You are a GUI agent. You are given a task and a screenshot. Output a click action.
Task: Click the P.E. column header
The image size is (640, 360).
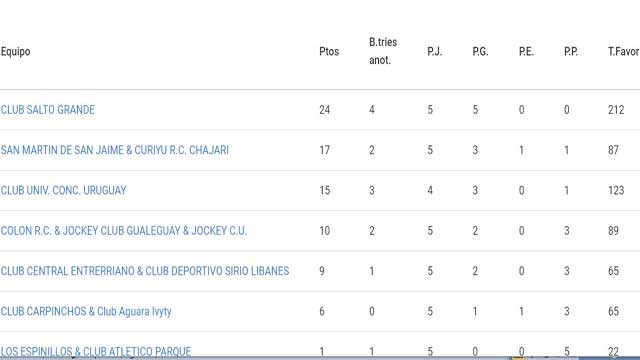[x=526, y=51]
